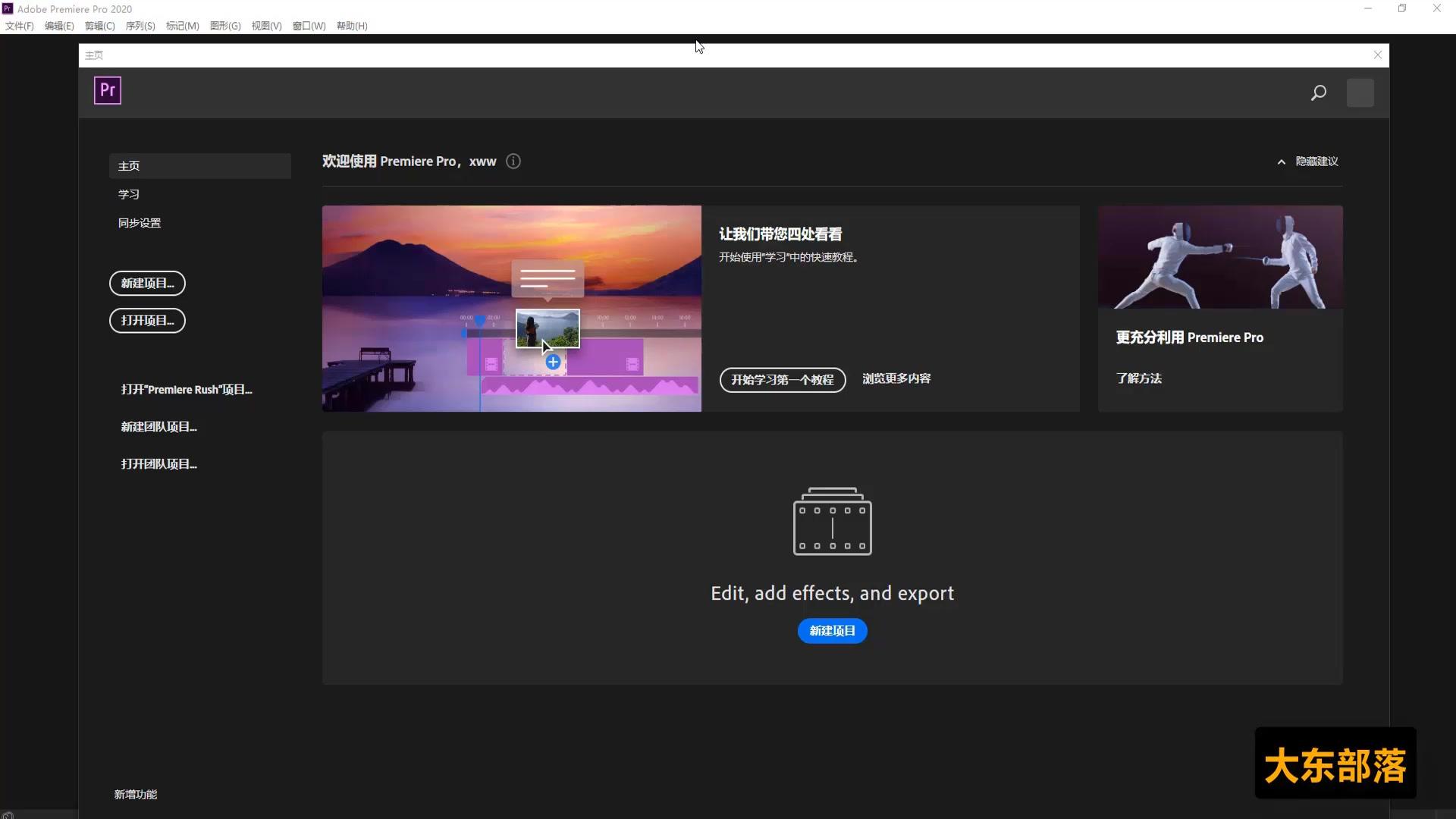Click the 打开项目 button
Viewport: 1456px width, 819px height.
tap(147, 320)
